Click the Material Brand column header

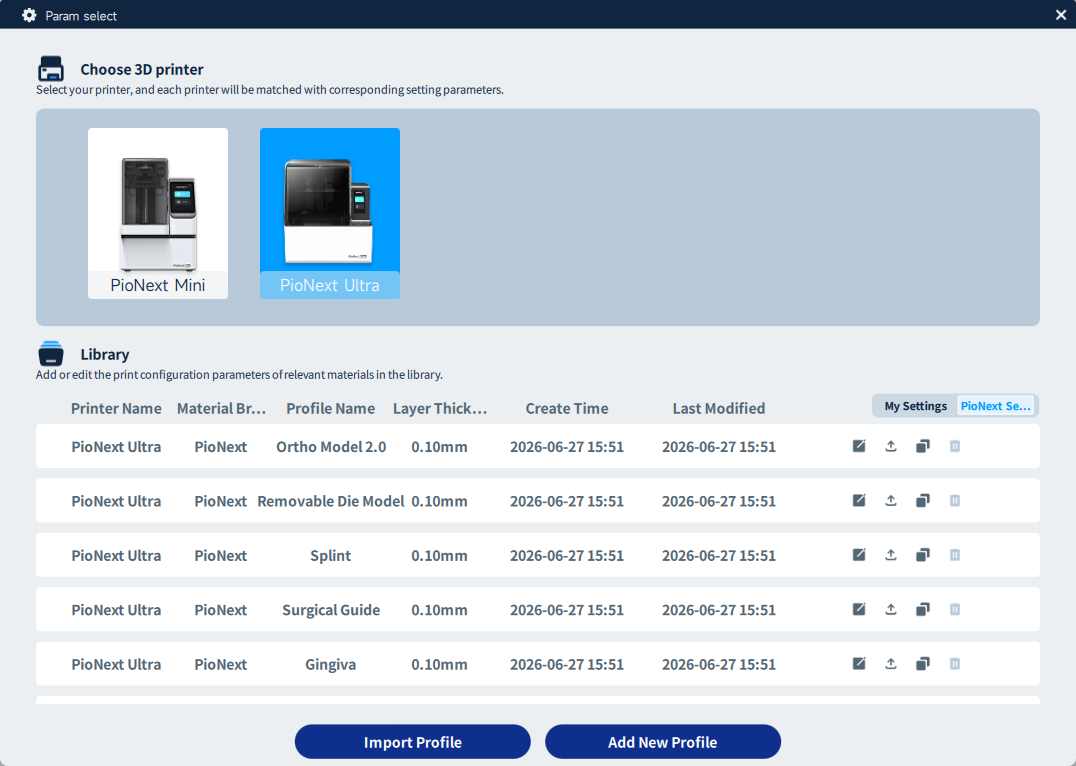coord(221,408)
